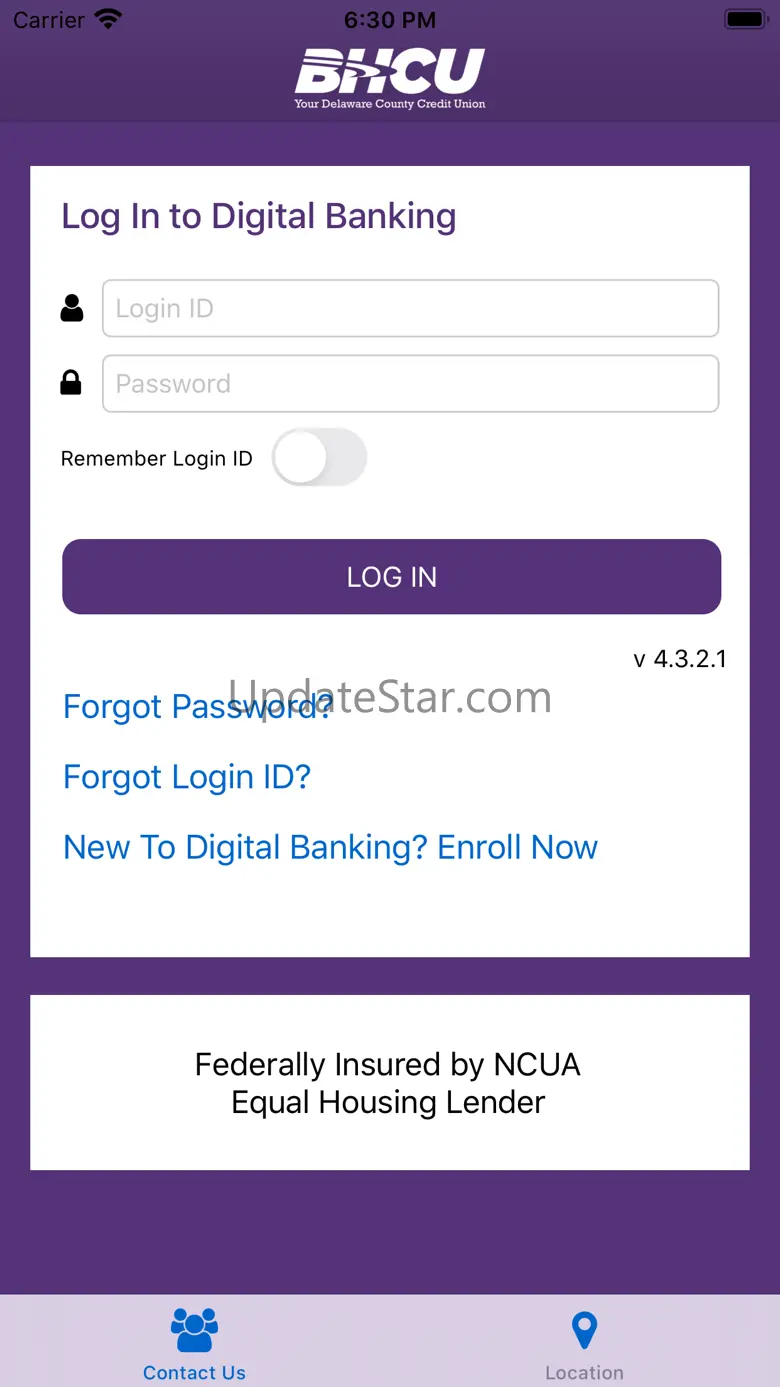Open the Forgot Password? link
This screenshot has width=780, height=1387.
pyautogui.click(x=197, y=707)
